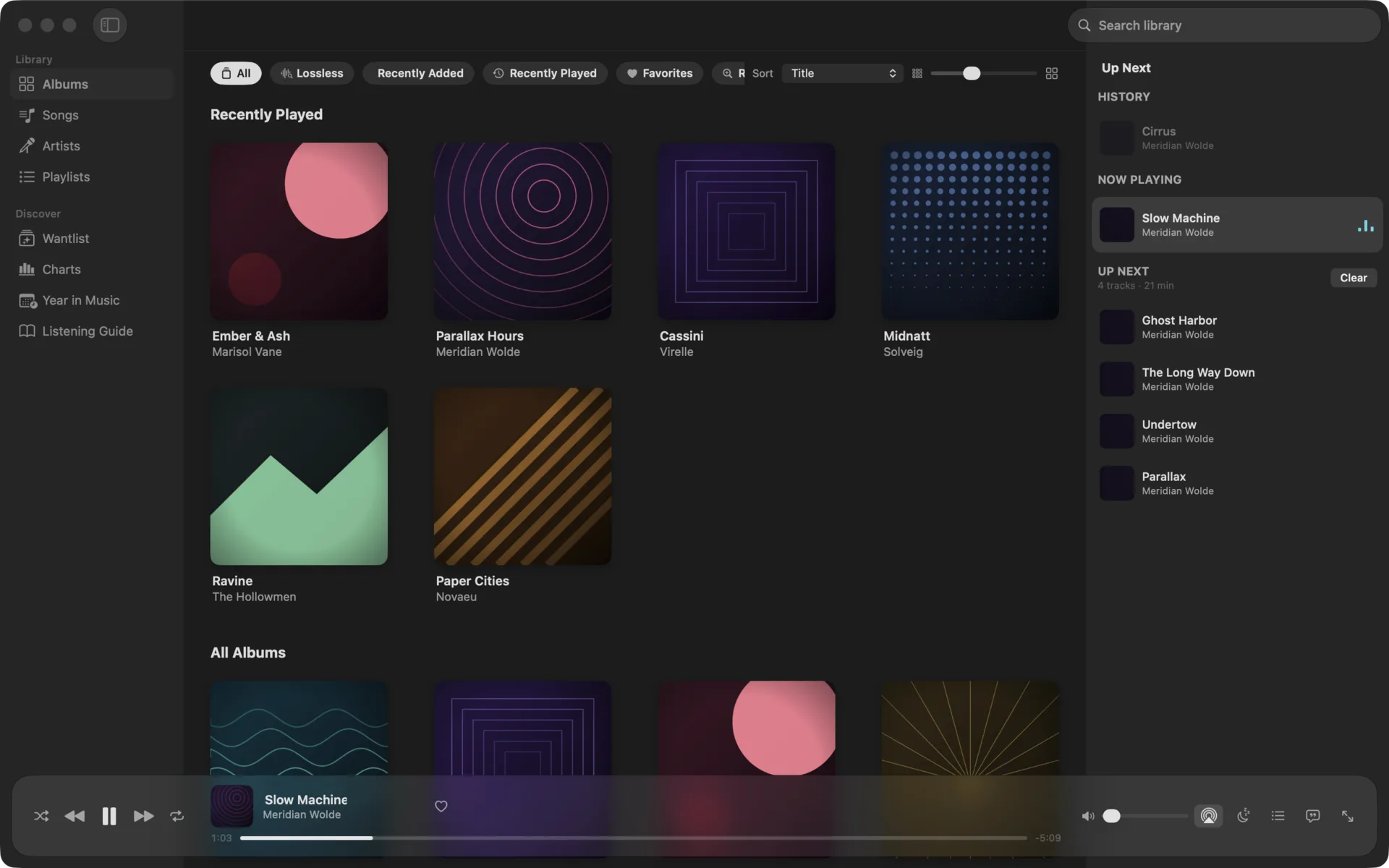Enable the Lossless filter chip

[x=312, y=73]
